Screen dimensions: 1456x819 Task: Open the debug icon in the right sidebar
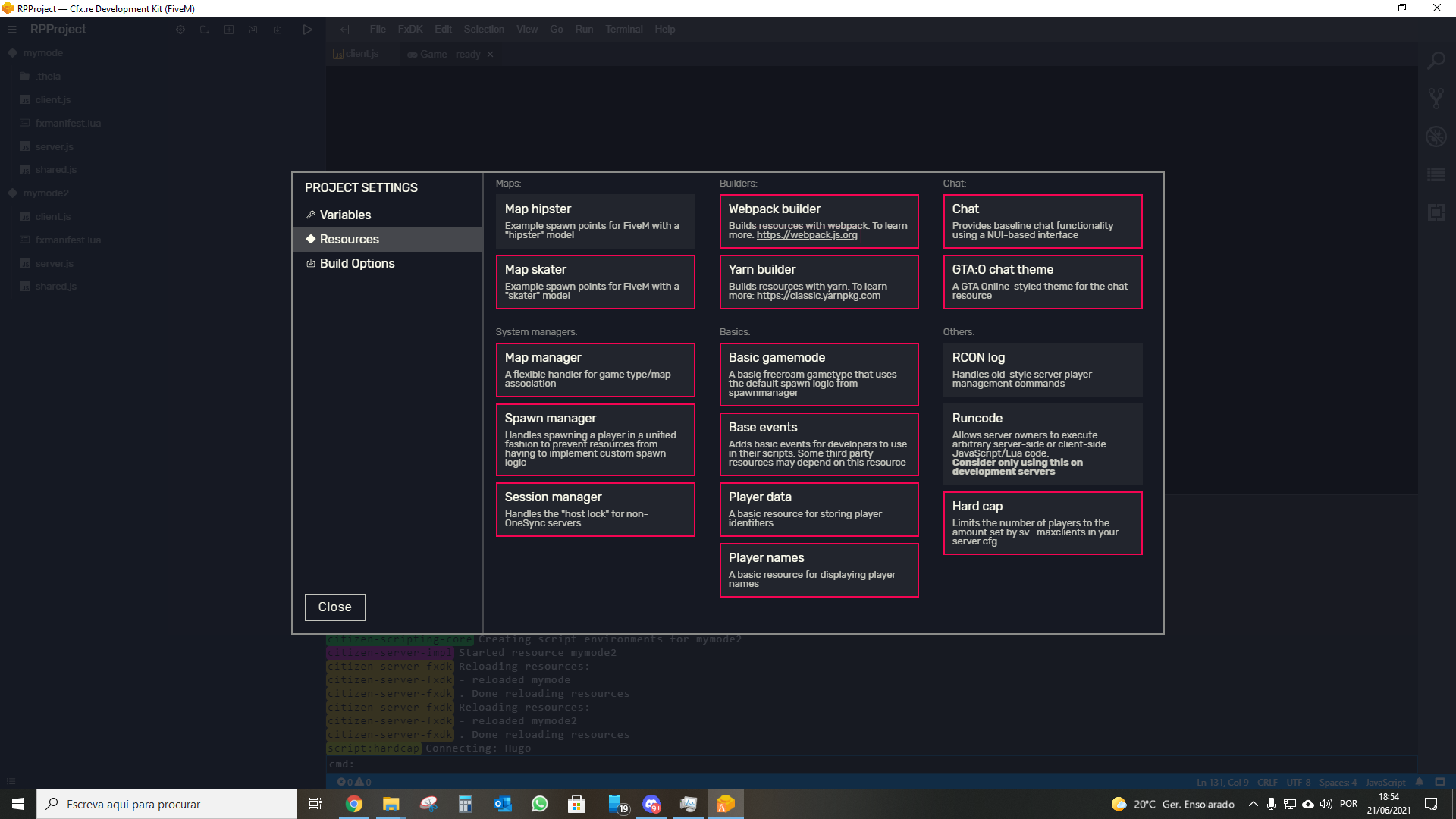click(x=1436, y=136)
